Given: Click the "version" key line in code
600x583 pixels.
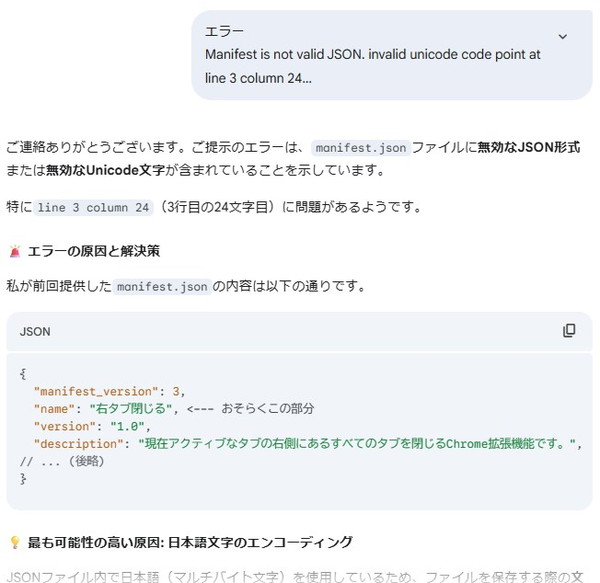Looking at the screenshot, I should 64,425.
